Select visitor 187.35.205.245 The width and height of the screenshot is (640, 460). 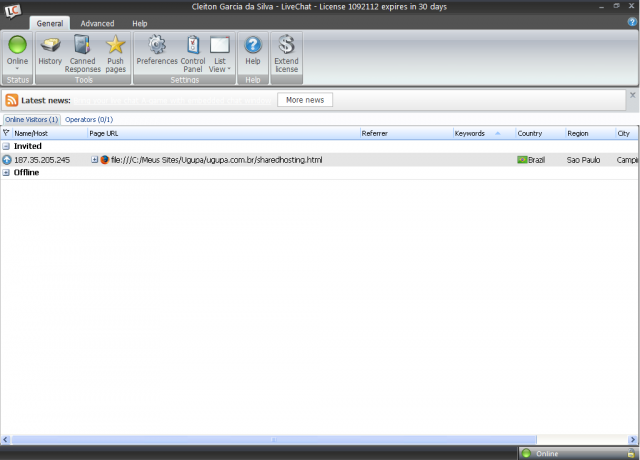[42, 160]
